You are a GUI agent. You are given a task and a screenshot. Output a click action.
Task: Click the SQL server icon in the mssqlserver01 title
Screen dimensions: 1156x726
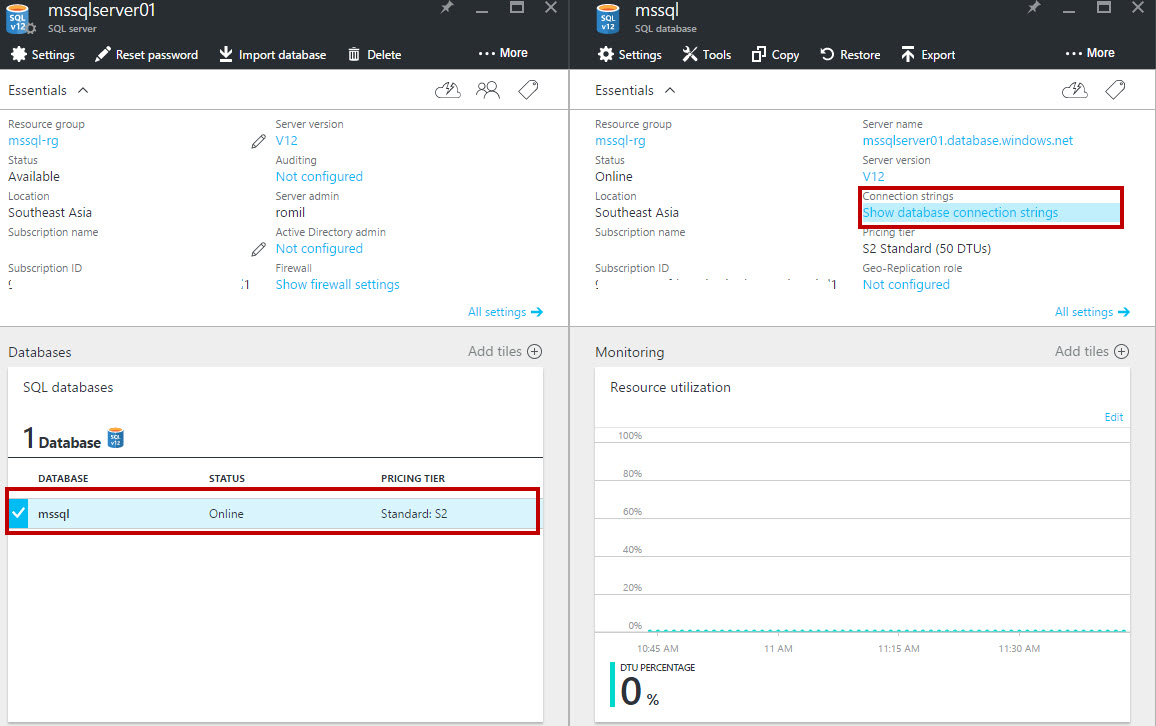point(19,18)
